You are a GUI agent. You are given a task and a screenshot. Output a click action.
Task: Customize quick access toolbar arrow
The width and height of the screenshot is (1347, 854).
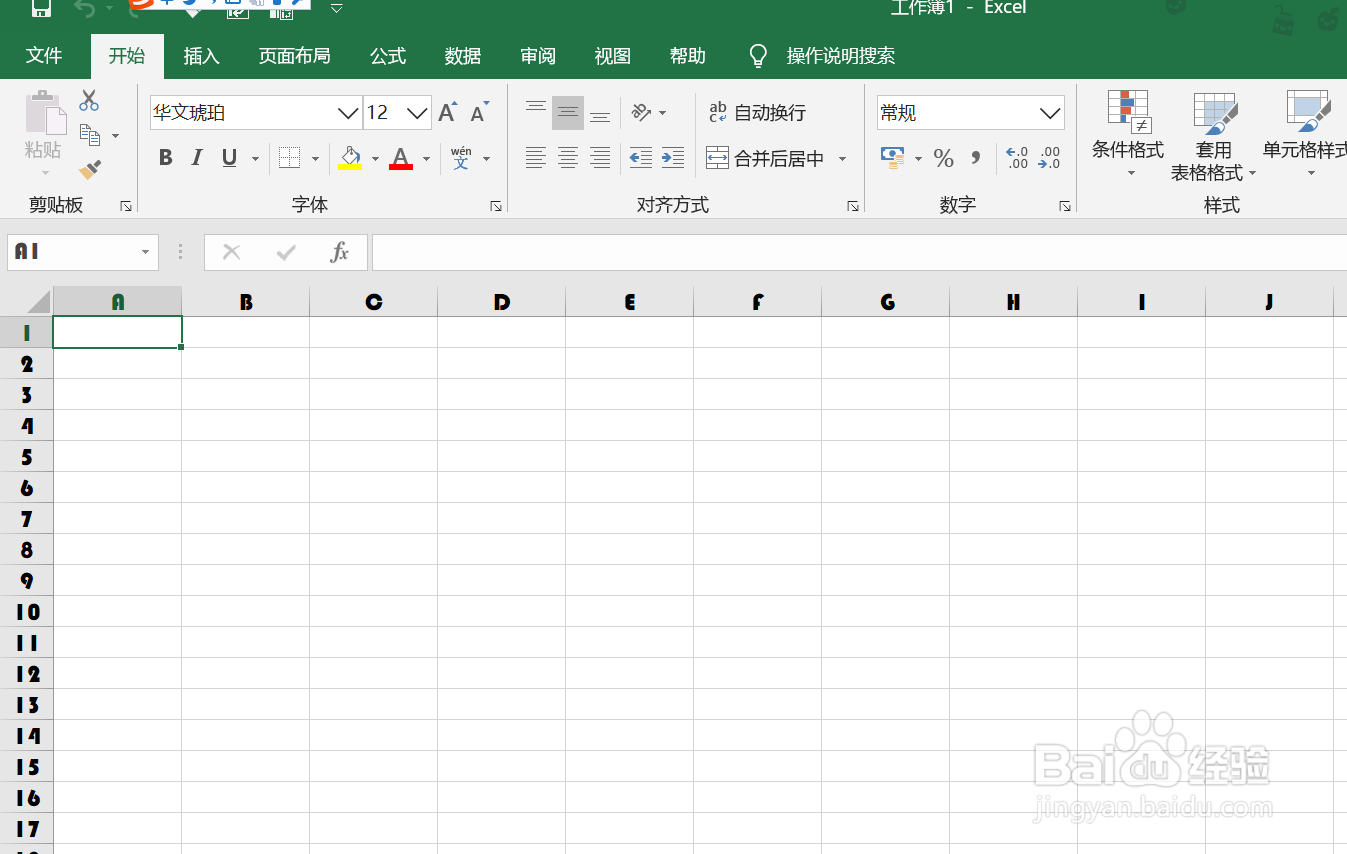[337, 8]
